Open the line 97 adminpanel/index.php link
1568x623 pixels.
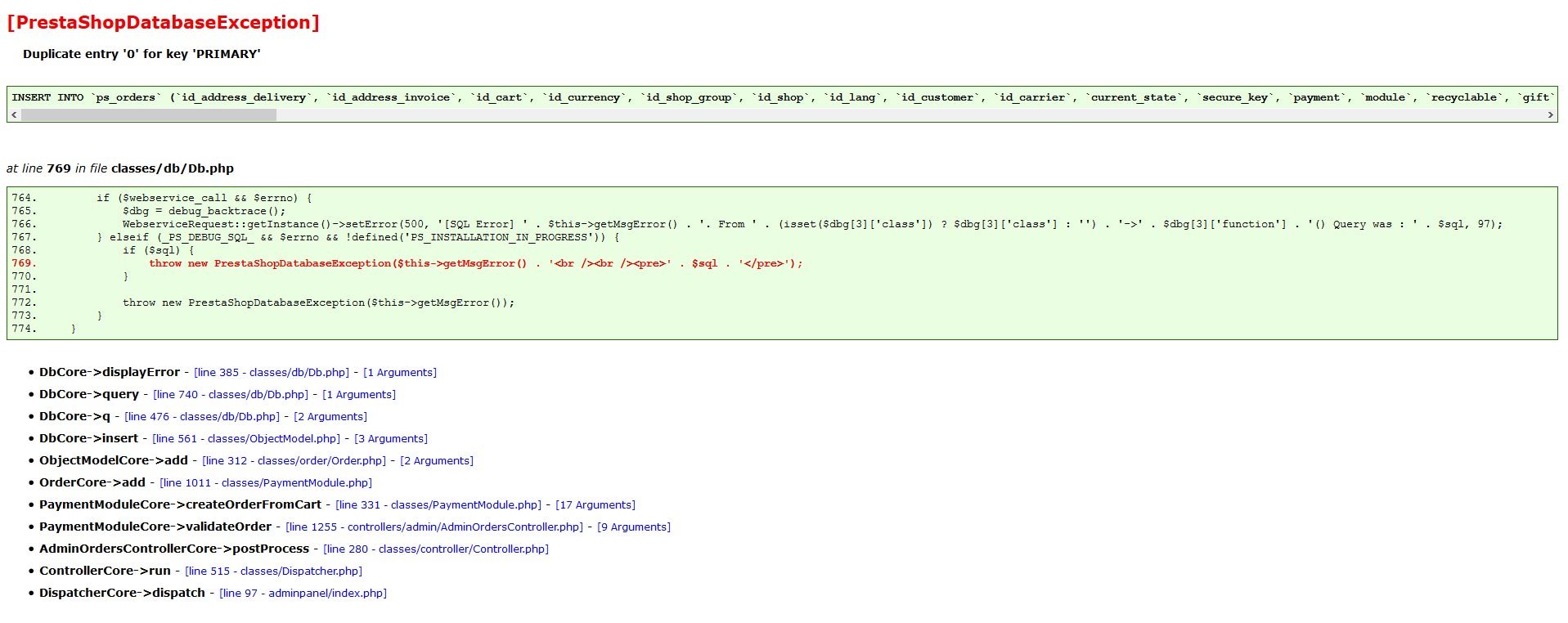(303, 594)
